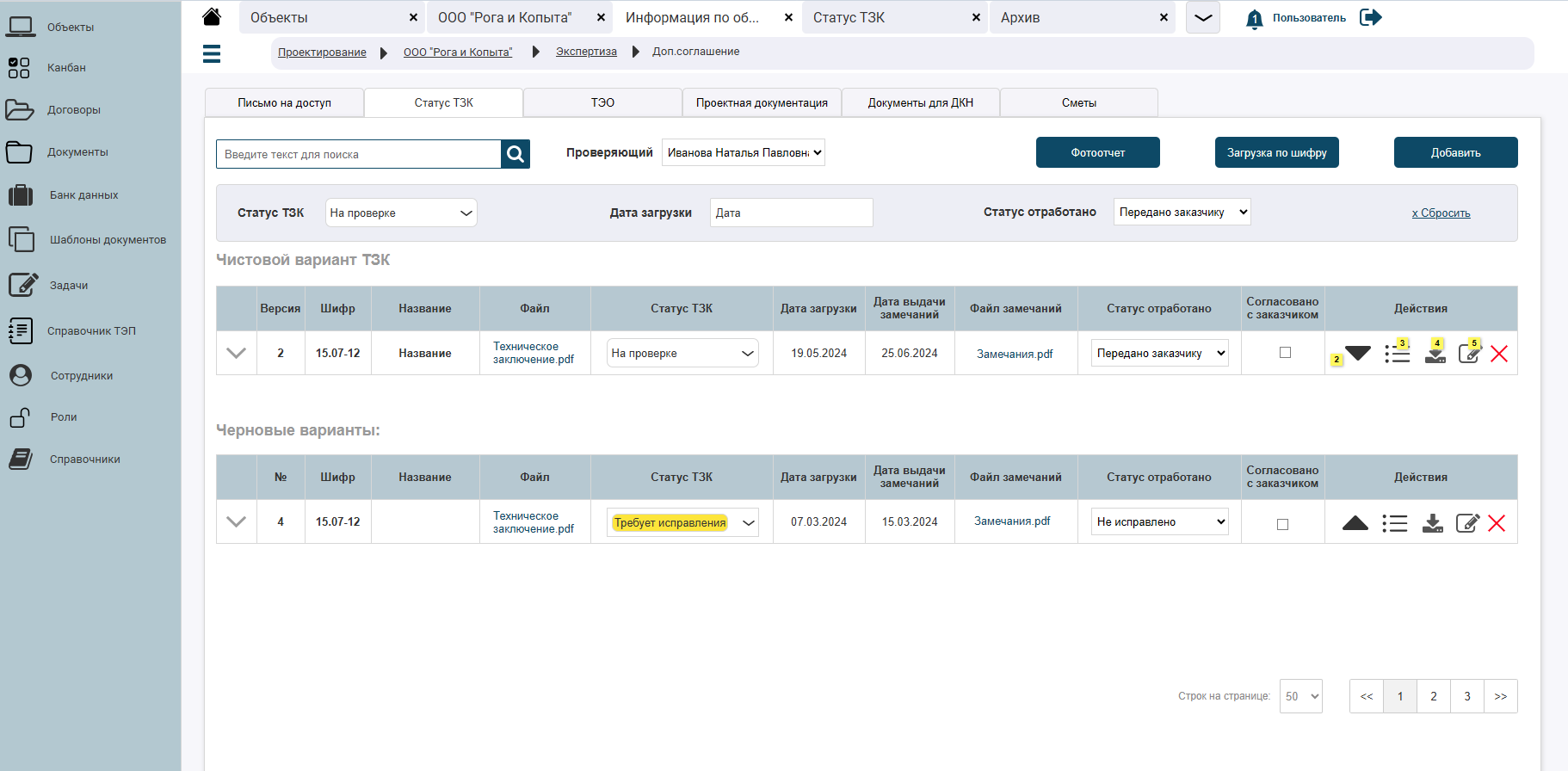
Task: Reset filters via х Сбросить link
Action: 1441,213
